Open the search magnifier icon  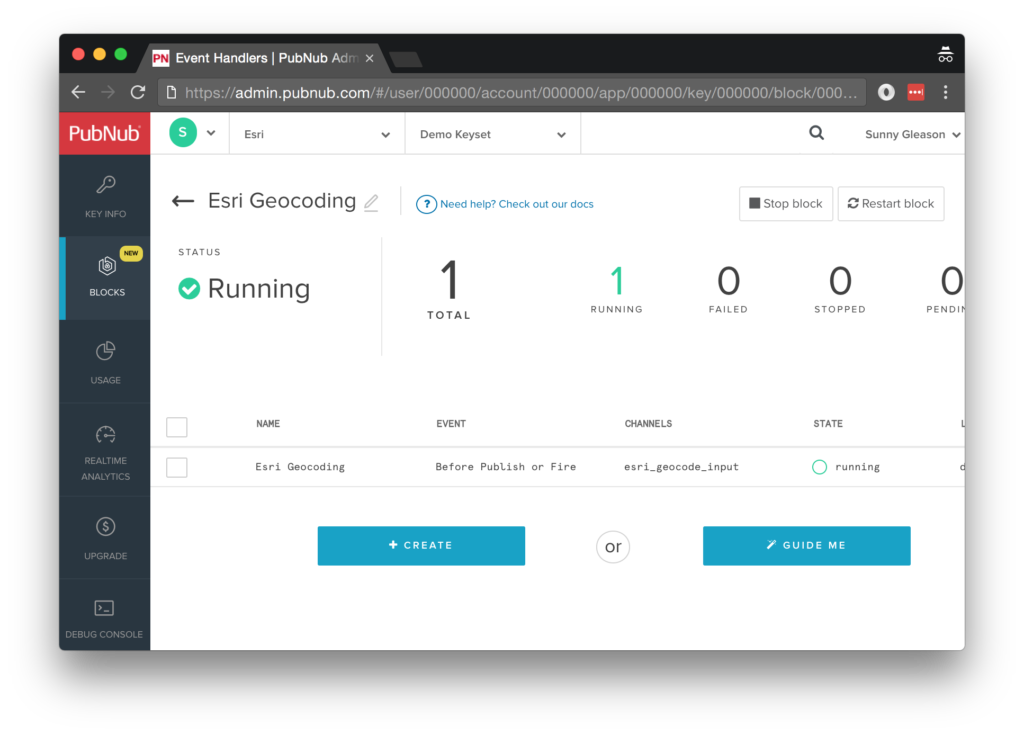tap(816, 133)
